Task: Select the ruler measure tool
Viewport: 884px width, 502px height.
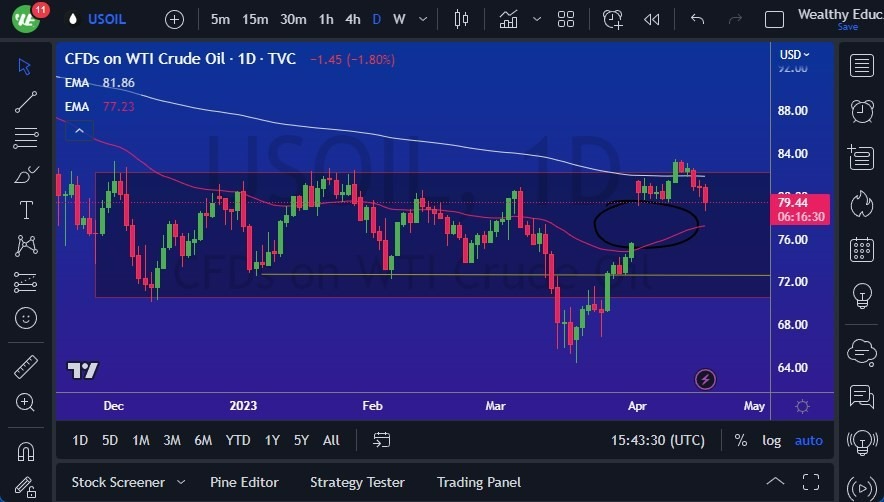Action: [x=26, y=367]
